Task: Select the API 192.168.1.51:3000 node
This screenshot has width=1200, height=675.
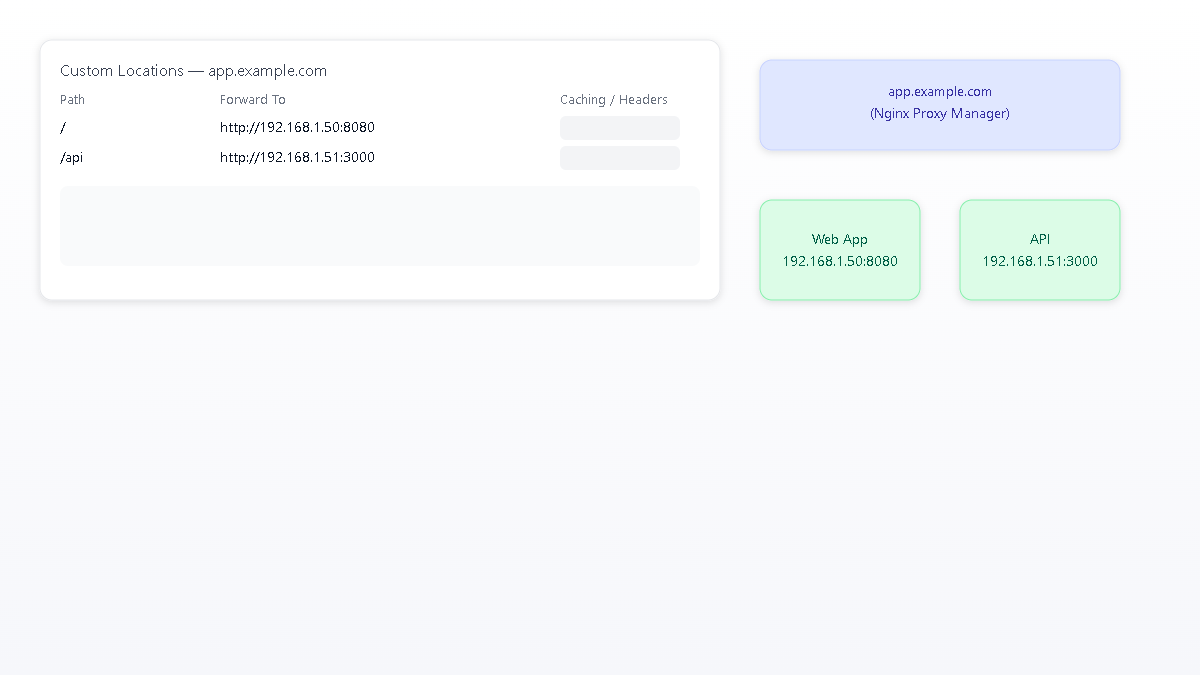Action: [x=1040, y=250]
